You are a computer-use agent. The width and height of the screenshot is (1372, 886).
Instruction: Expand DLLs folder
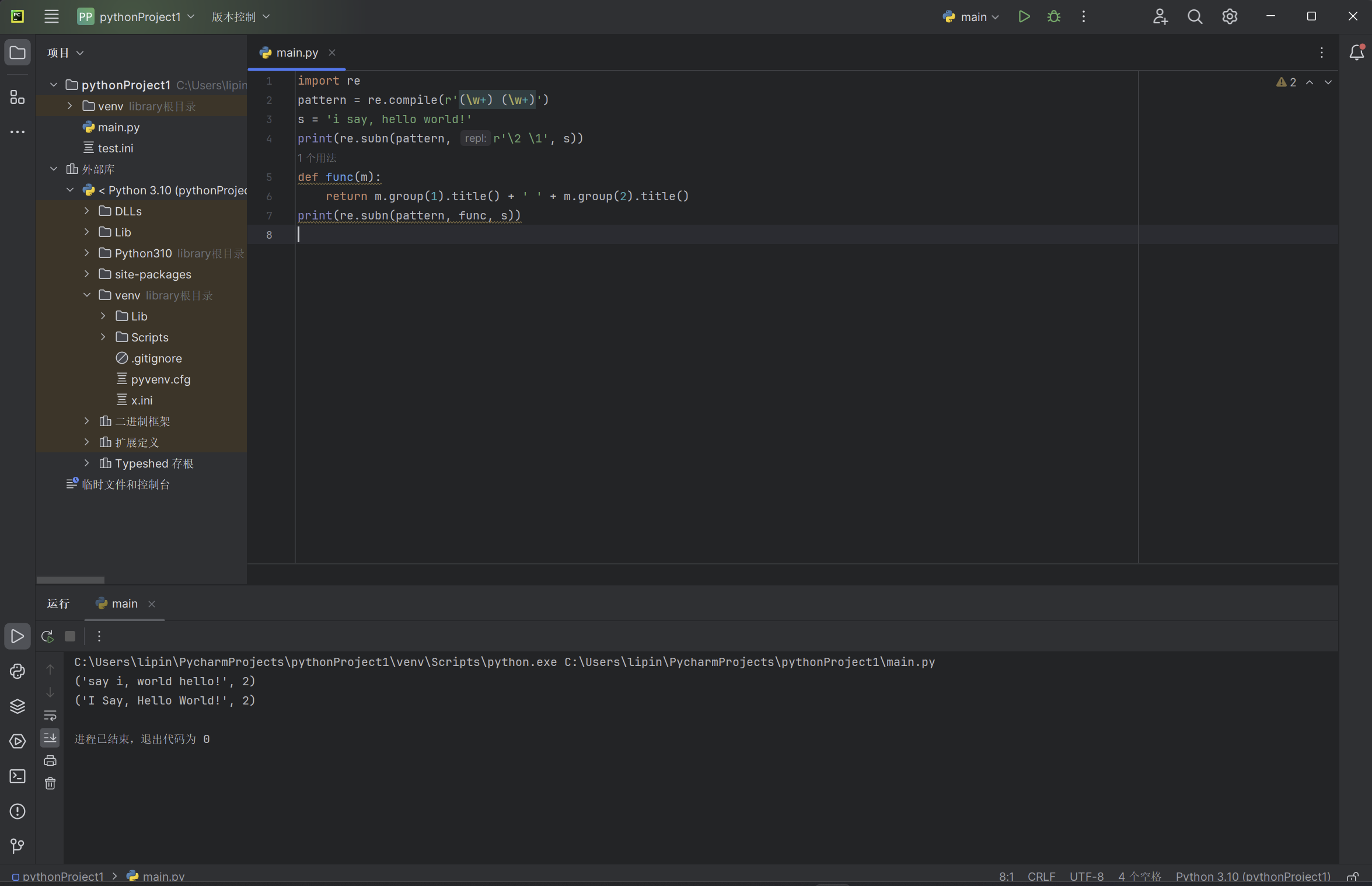coord(86,211)
